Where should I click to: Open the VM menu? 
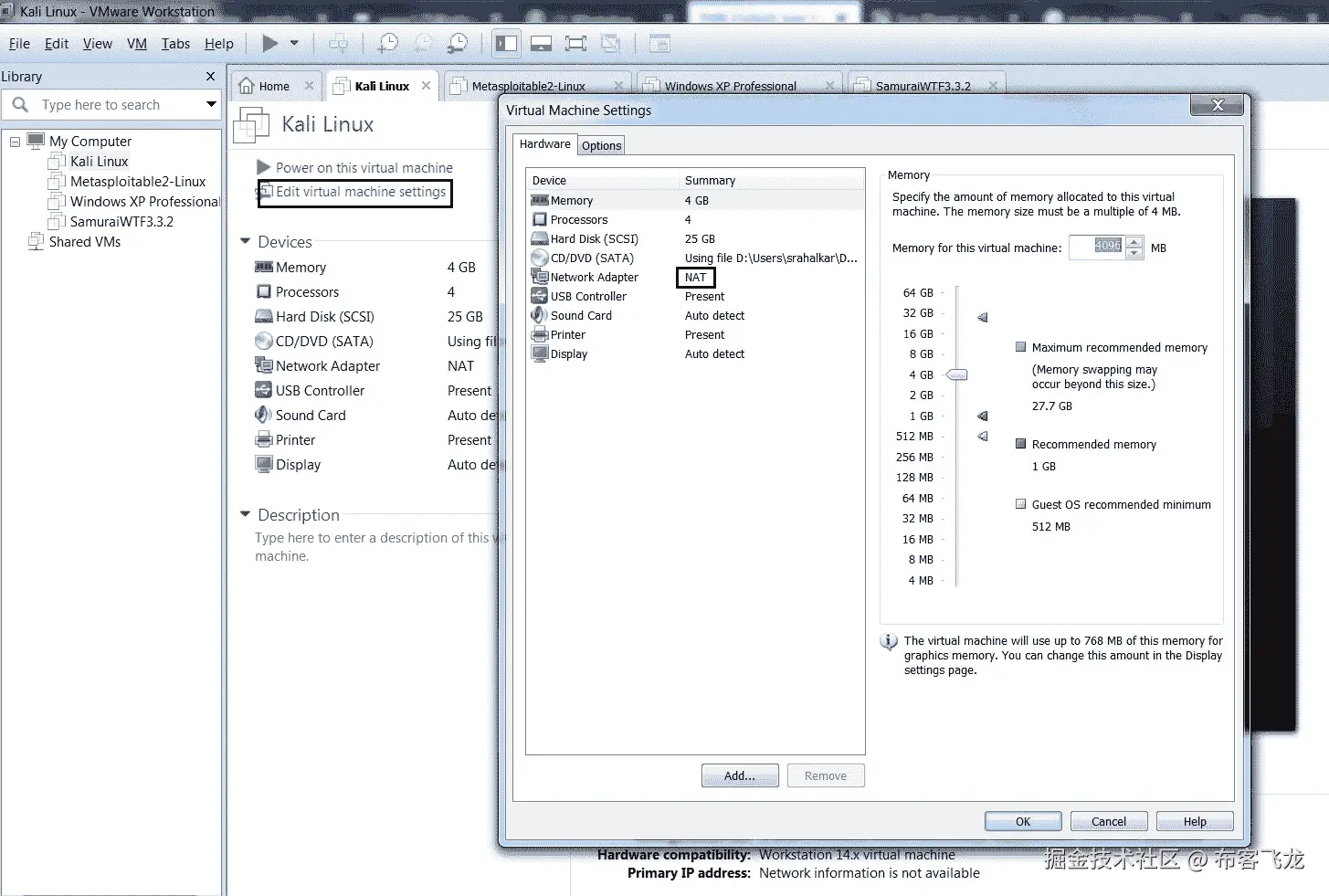coord(137,43)
